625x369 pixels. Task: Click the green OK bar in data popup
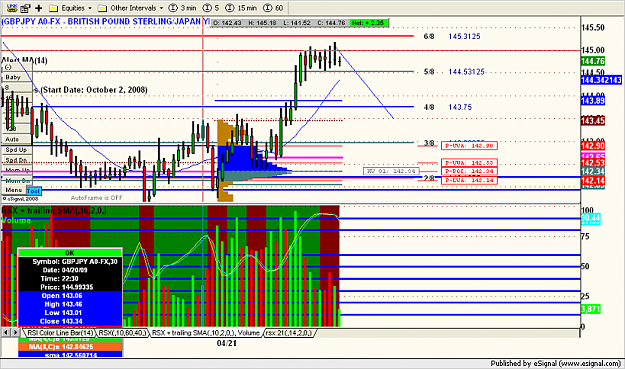click(70, 253)
